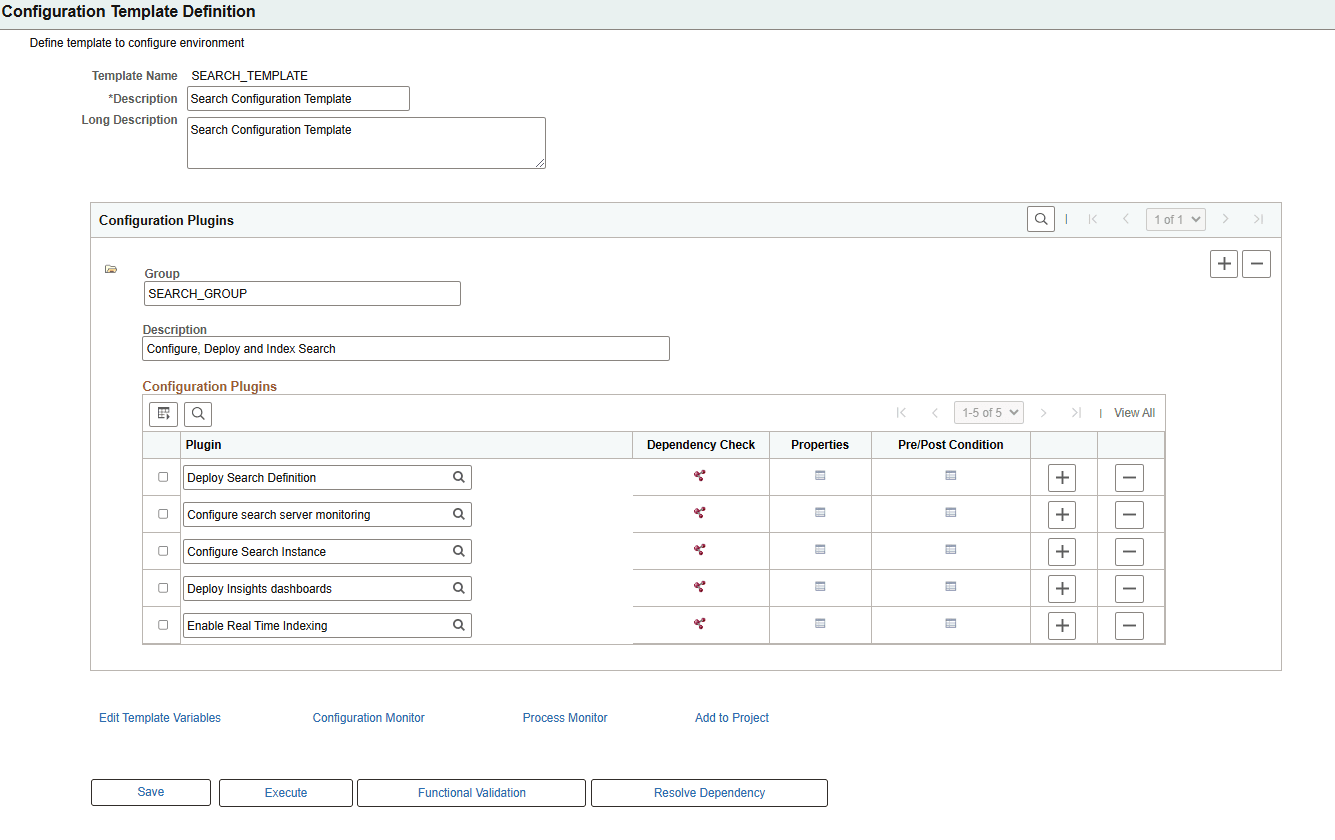
Task: Open the 1-5 of 5 rows dropdown
Action: [x=988, y=412]
